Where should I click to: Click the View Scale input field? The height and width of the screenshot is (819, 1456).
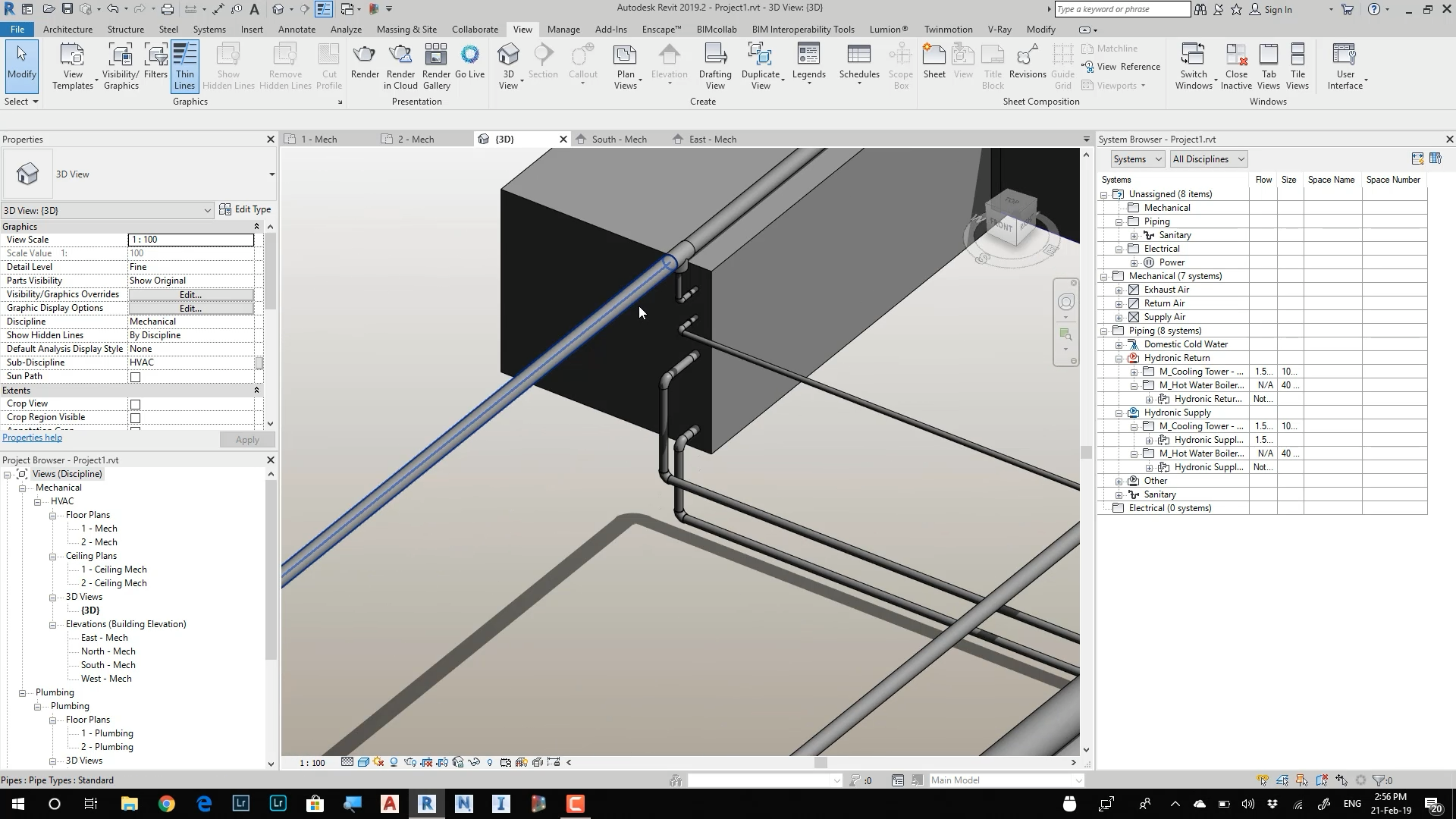191,240
